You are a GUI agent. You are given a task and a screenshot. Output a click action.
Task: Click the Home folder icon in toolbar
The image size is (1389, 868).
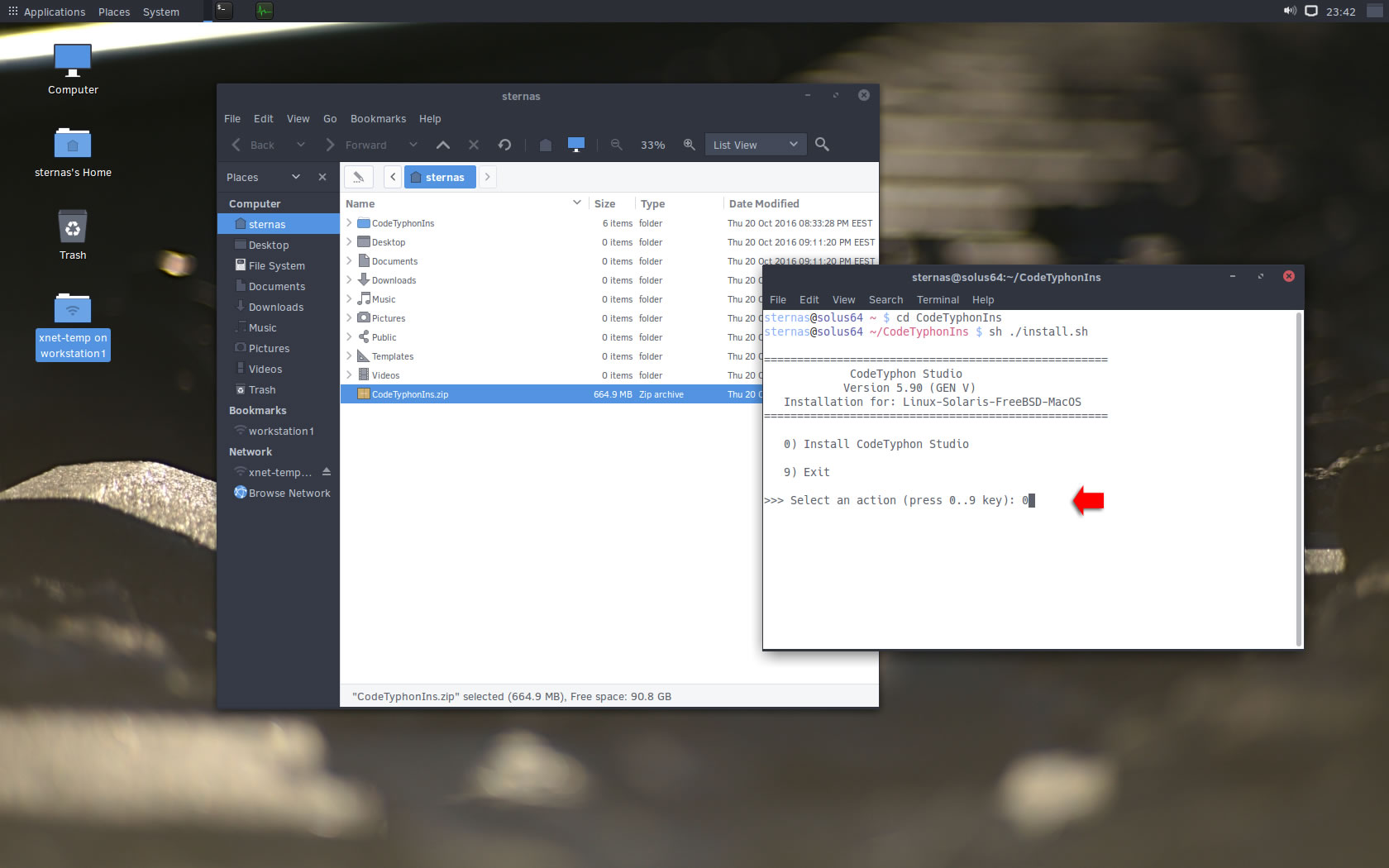[x=546, y=145]
